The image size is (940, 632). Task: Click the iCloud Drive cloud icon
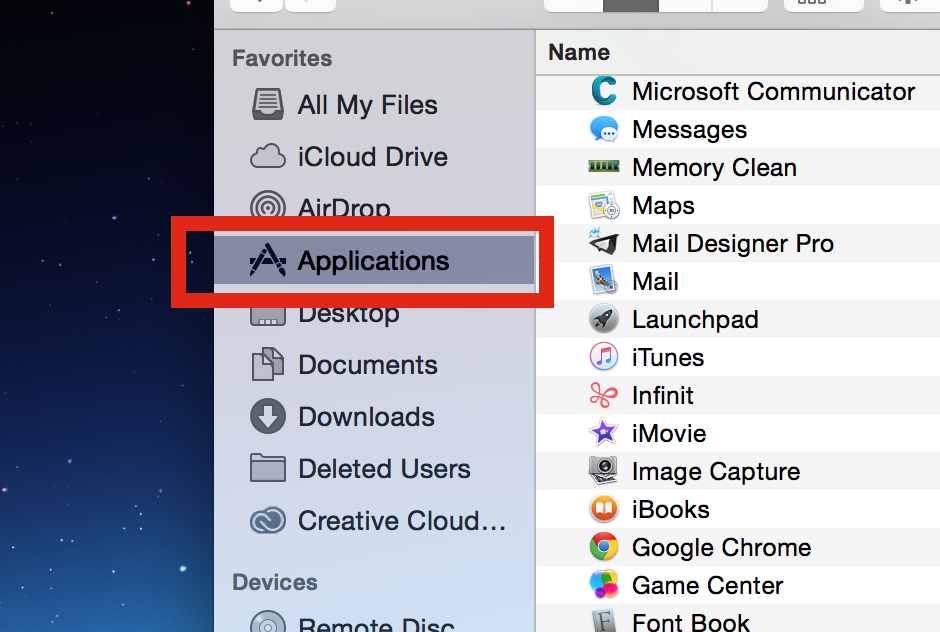(x=267, y=157)
